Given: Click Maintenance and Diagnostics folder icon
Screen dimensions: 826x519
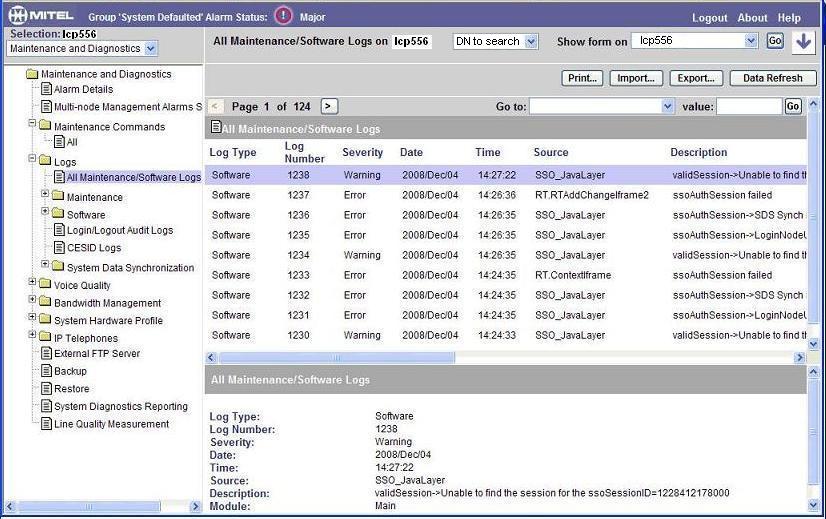Looking at the screenshot, I should click(x=33, y=73).
